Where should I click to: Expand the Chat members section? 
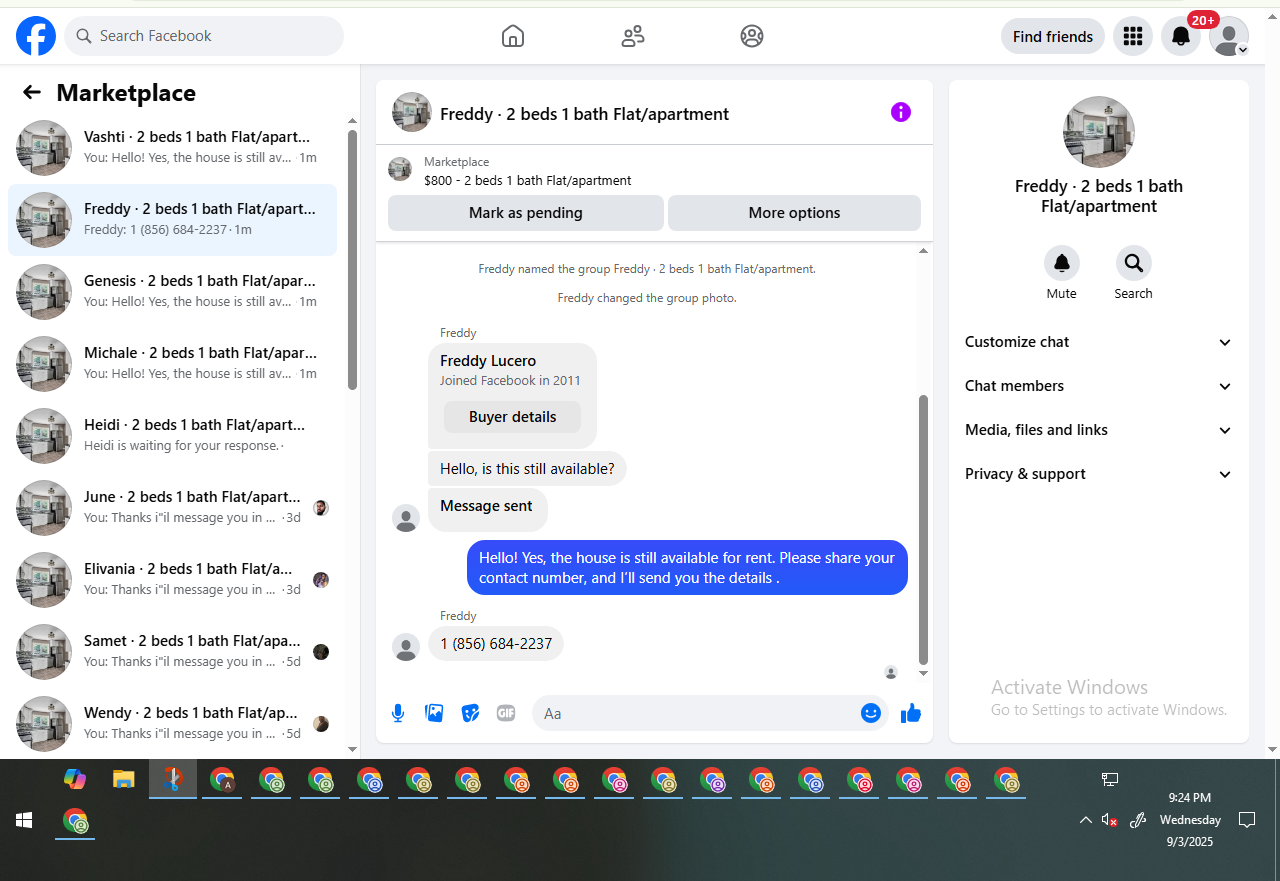point(1099,386)
